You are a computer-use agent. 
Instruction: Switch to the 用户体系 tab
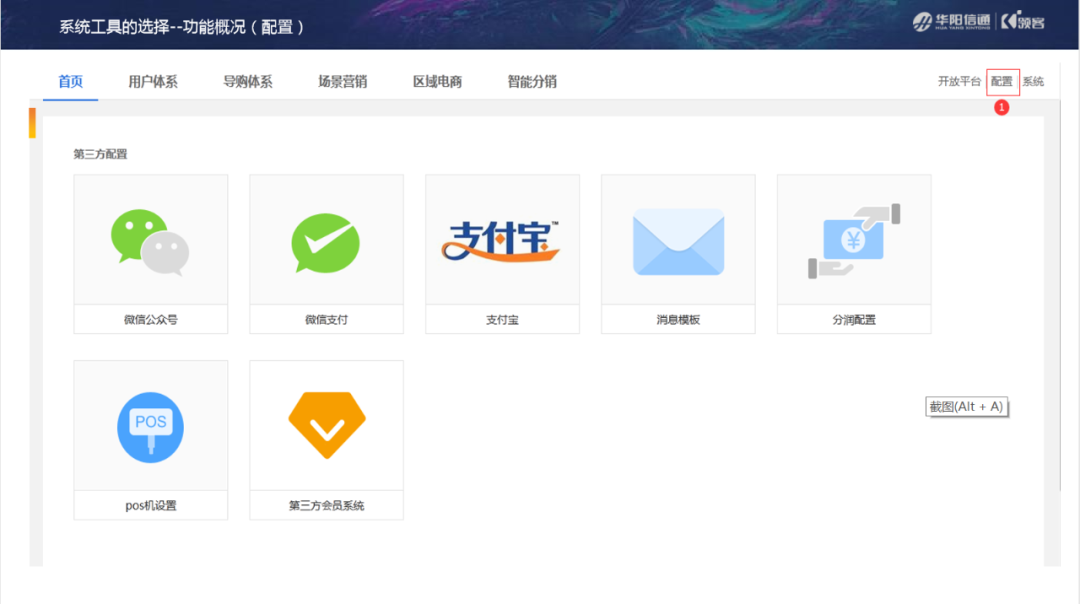153,81
